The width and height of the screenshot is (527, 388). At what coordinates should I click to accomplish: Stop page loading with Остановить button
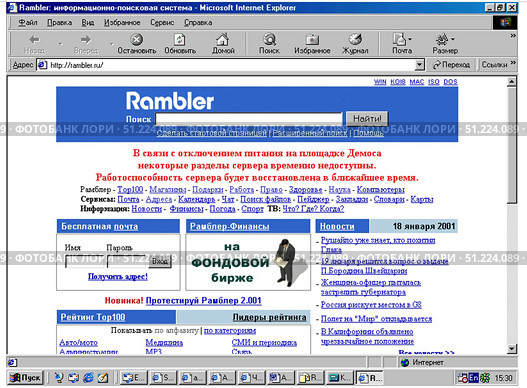pos(136,44)
